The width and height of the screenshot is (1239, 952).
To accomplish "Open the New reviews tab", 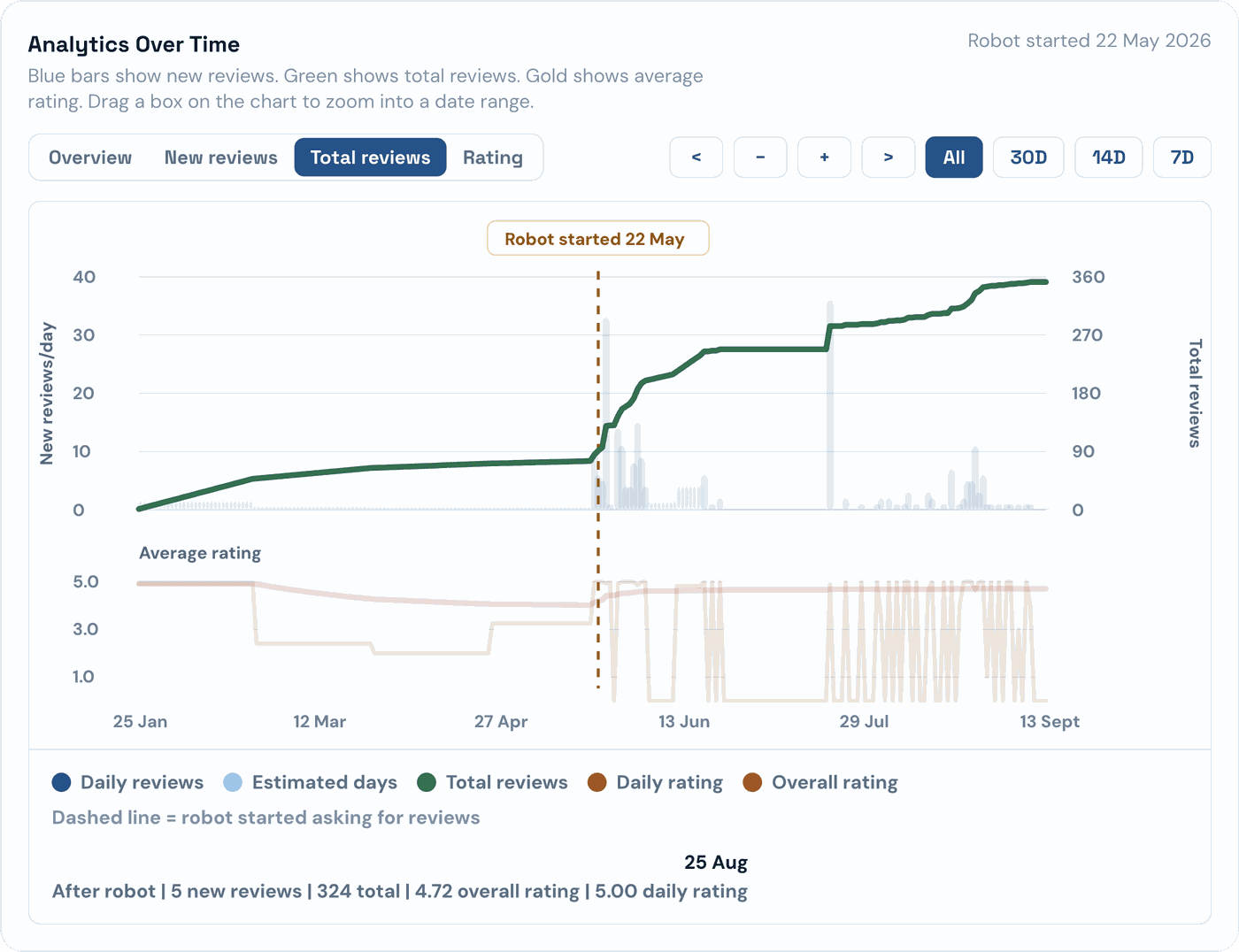I will click(x=221, y=157).
